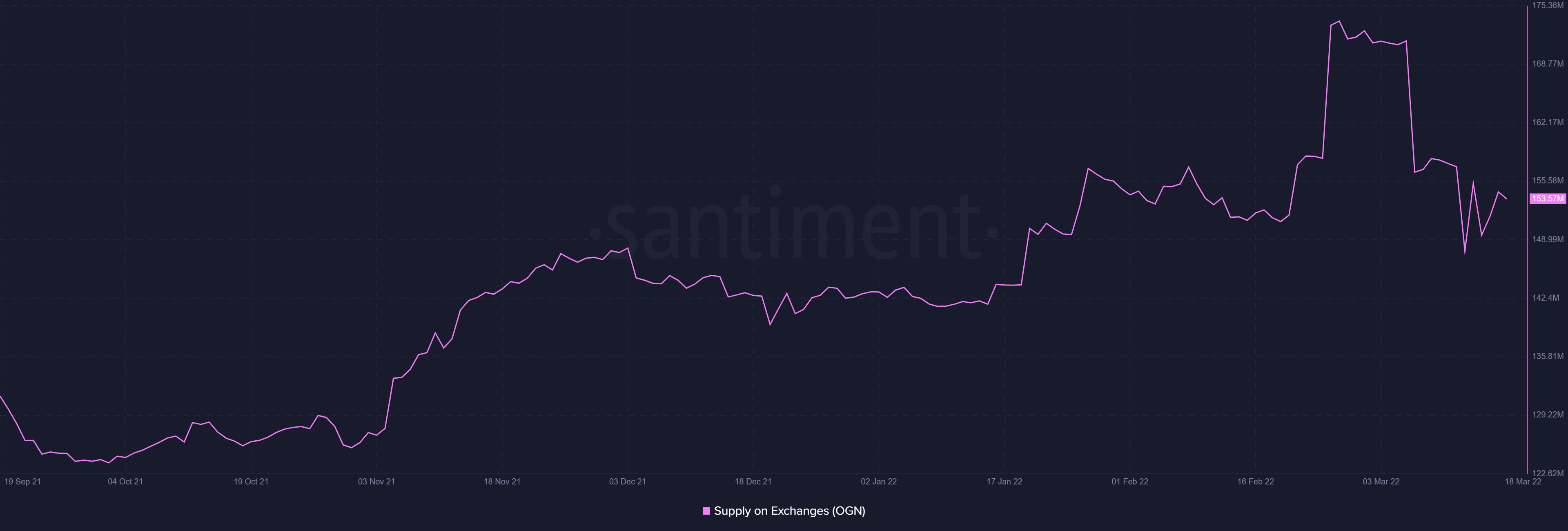This screenshot has width=1568, height=531.
Task: Click the 142.4M y-axis value
Action: tap(1546, 298)
